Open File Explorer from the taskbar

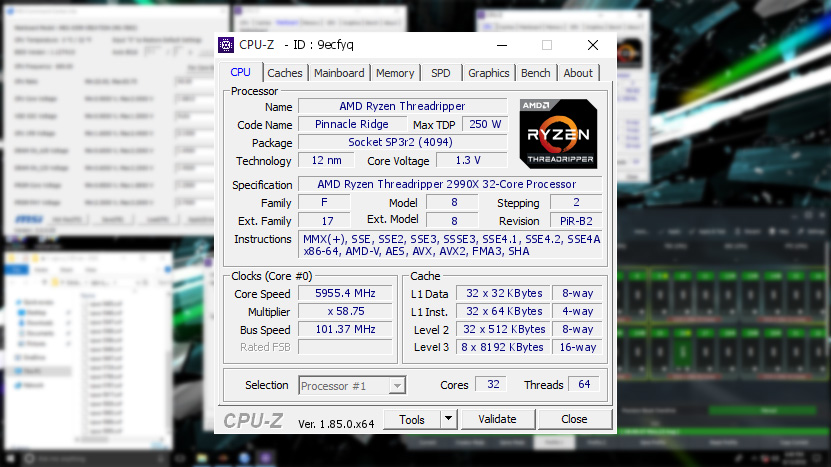click(202, 458)
